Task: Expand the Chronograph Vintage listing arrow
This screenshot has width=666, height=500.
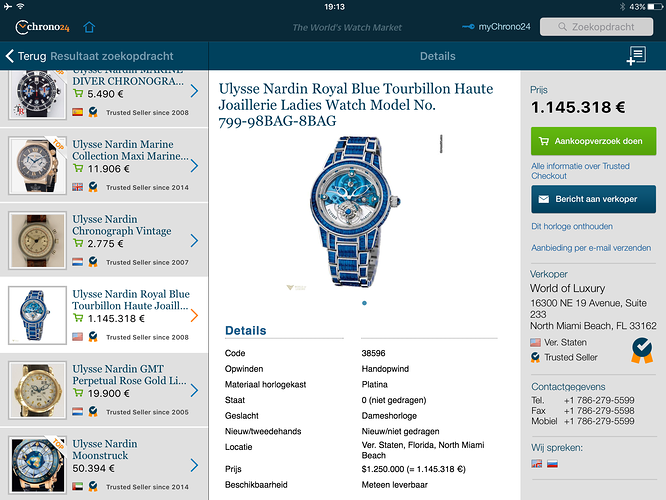Action: click(x=194, y=240)
